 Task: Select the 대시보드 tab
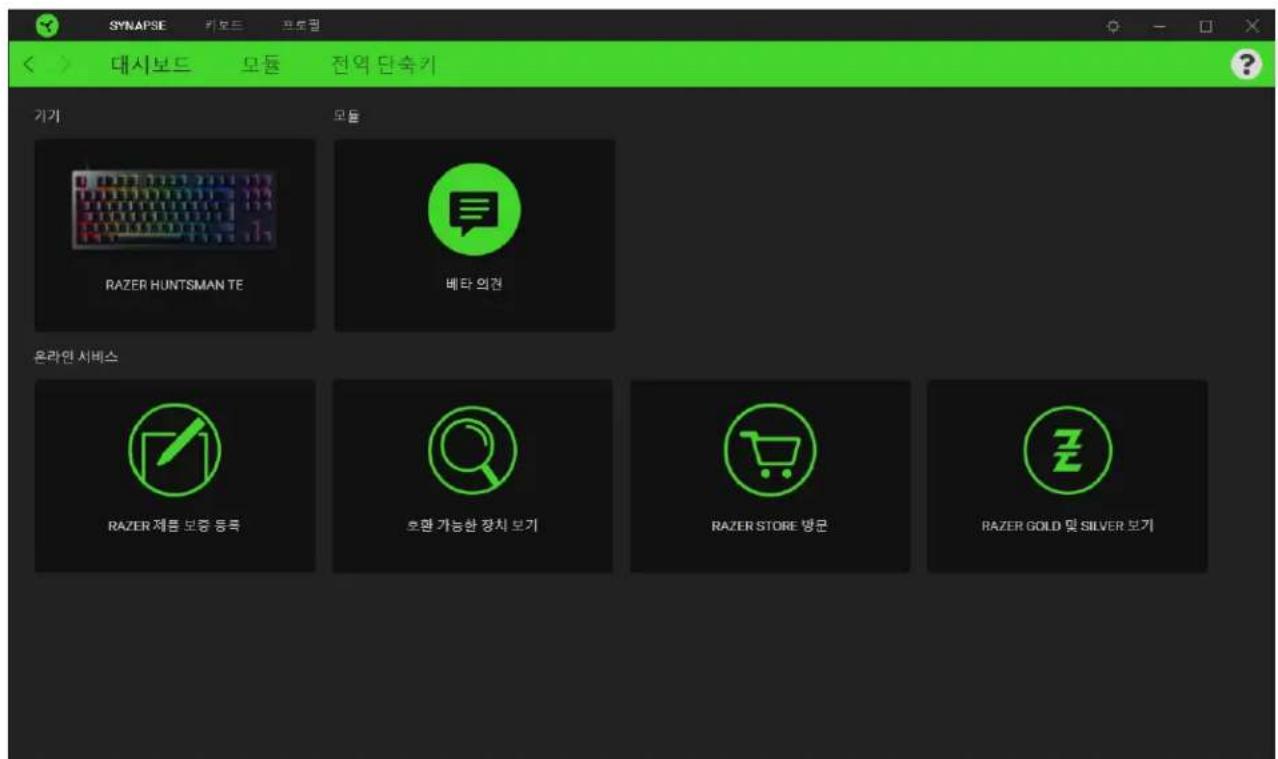[x=151, y=66]
